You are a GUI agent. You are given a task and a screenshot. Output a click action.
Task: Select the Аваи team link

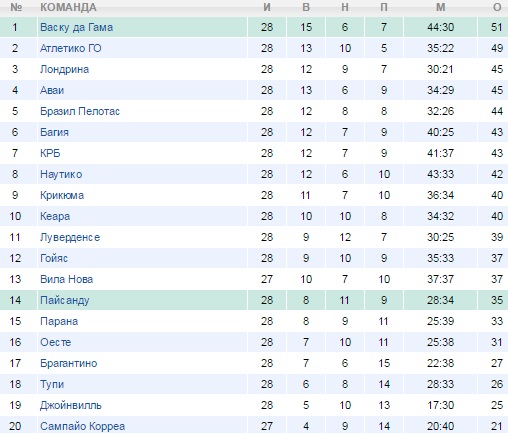(52, 90)
